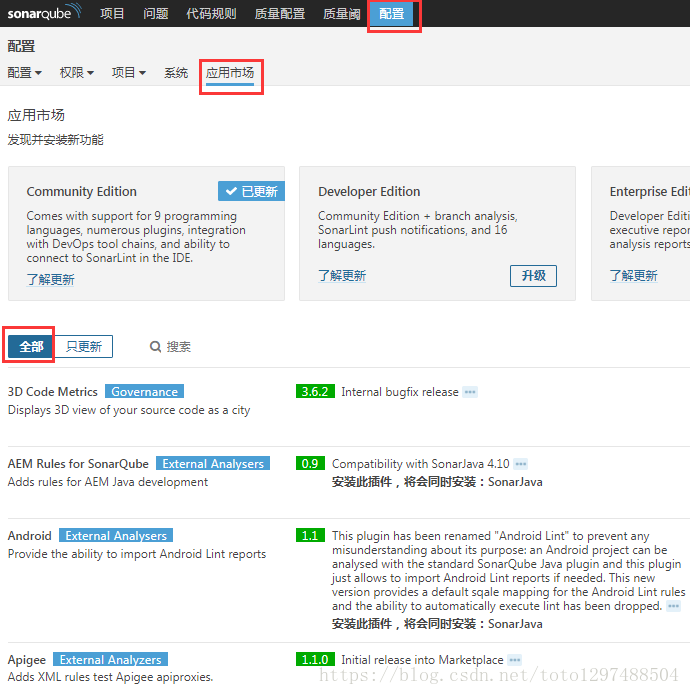The image size is (690, 695).
Task: Open the 代码规则 top navigation item
Action: pos(211,13)
